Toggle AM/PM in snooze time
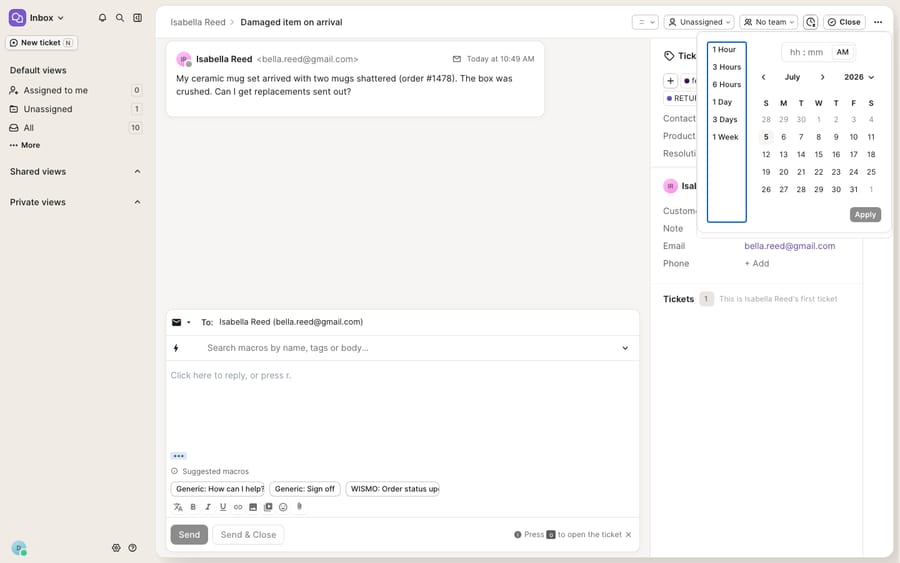Image resolution: width=900 pixels, height=563 pixels. (x=842, y=52)
